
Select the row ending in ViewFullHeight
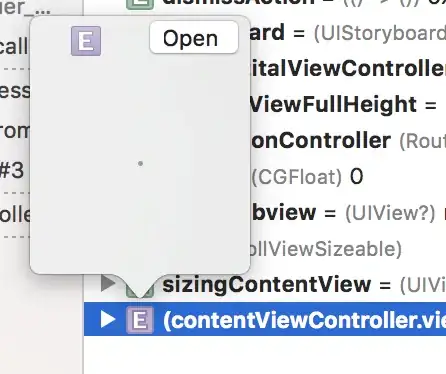tap(348, 105)
